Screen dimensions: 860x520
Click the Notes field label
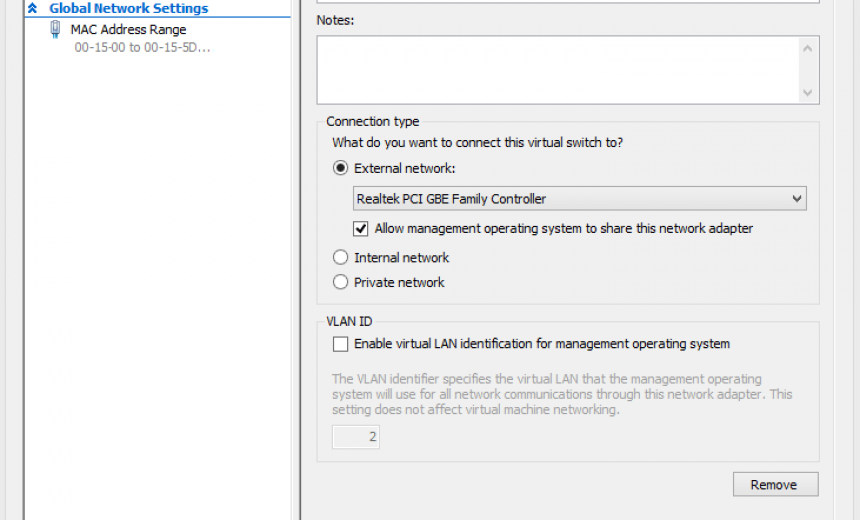click(x=335, y=20)
